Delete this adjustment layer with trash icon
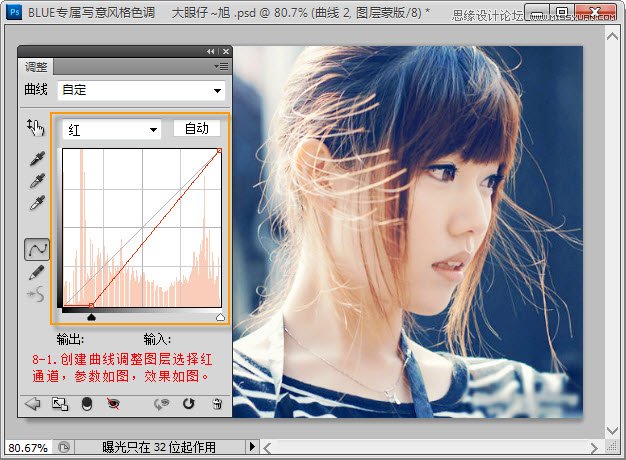The height and width of the screenshot is (460, 626). point(216,404)
